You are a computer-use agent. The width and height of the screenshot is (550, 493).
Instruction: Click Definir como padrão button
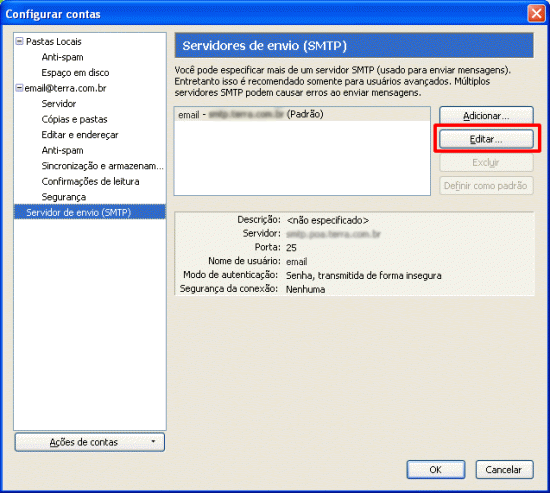pyautogui.click(x=486, y=186)
